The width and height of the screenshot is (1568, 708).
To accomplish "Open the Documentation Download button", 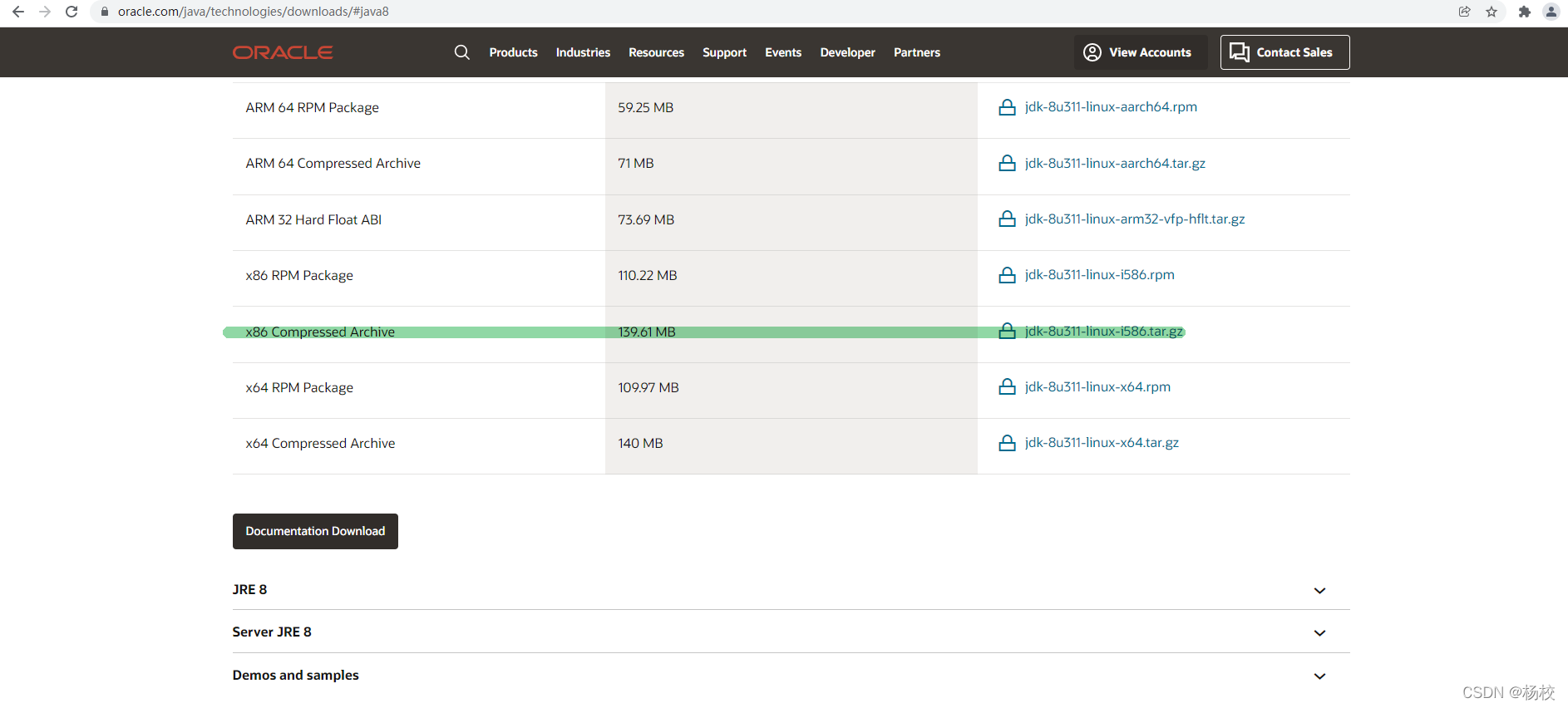I will [x=315, y=531].
